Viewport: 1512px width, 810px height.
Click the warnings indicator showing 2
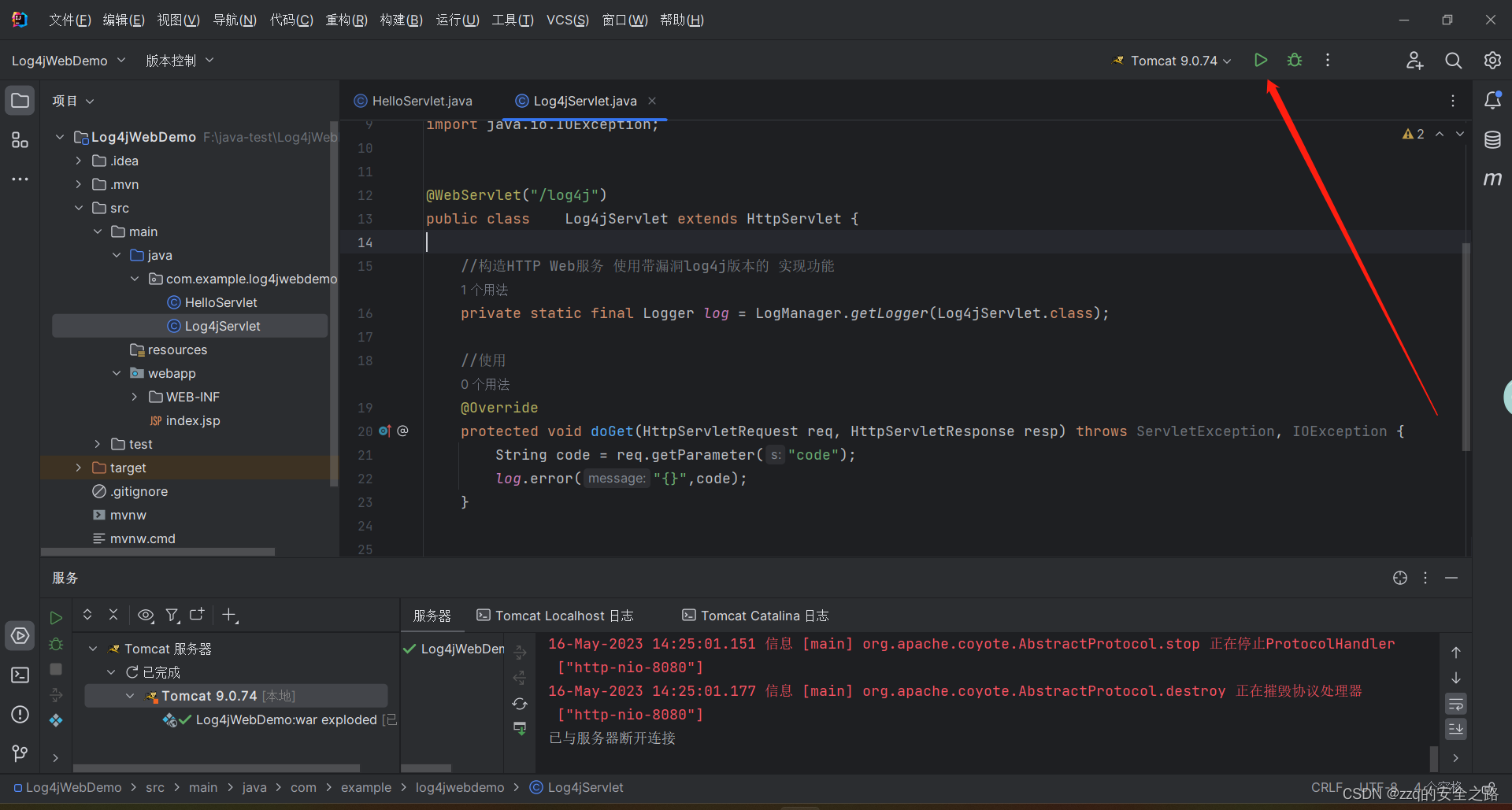click(x=1413, y=134)
